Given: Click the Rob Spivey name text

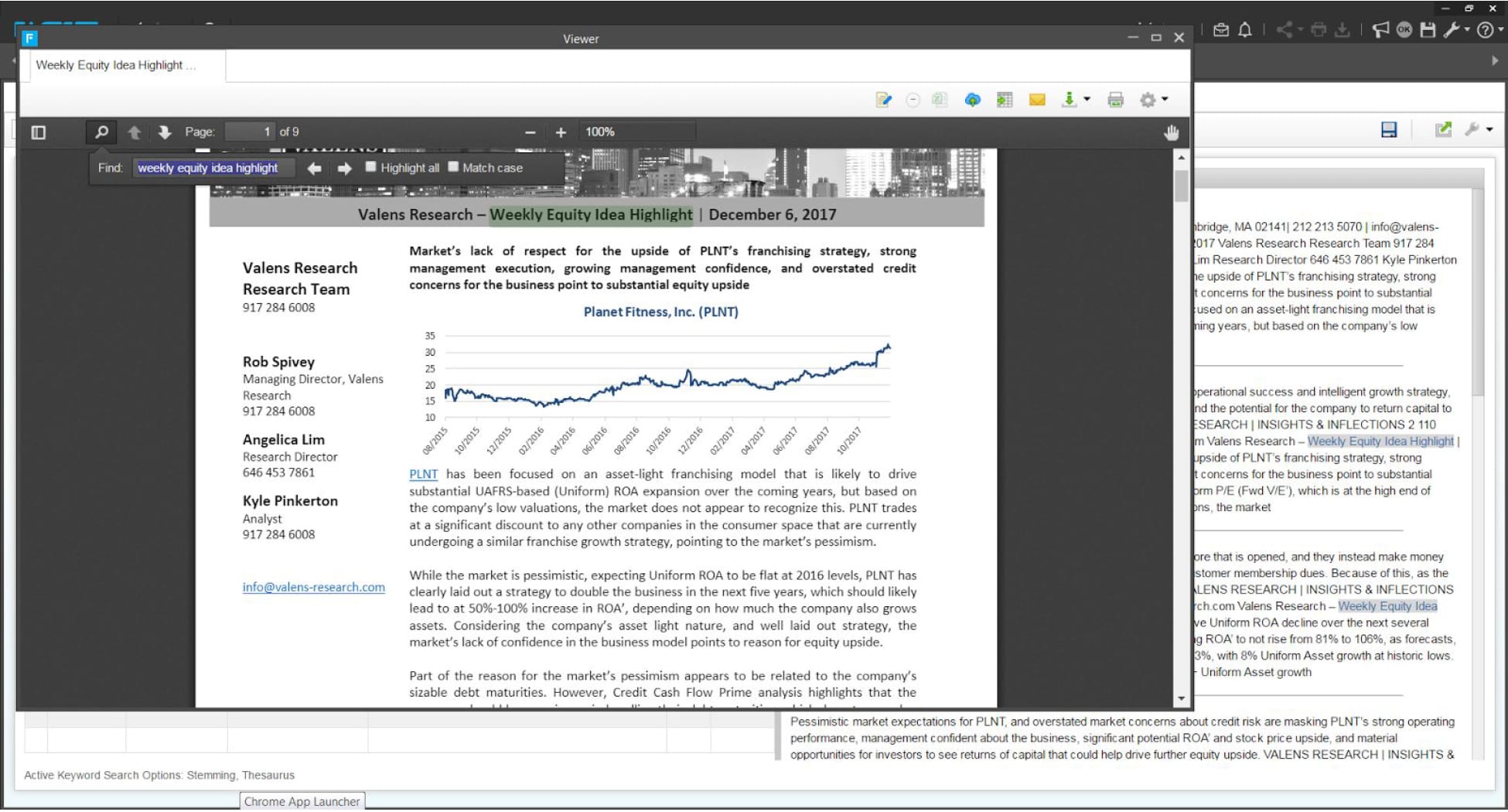Looking at the screenshot, I should (x=278, y=362).
